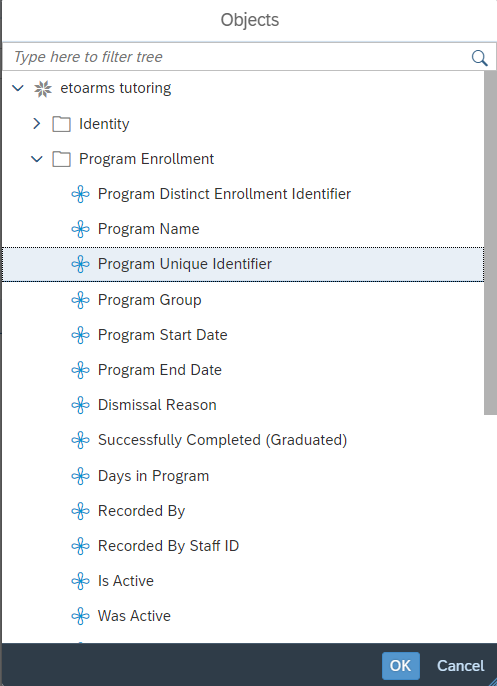Screen dimensions: 497x686
Task: Click the dimension icon beside Days in Program
Action: (x=80, y=476)
